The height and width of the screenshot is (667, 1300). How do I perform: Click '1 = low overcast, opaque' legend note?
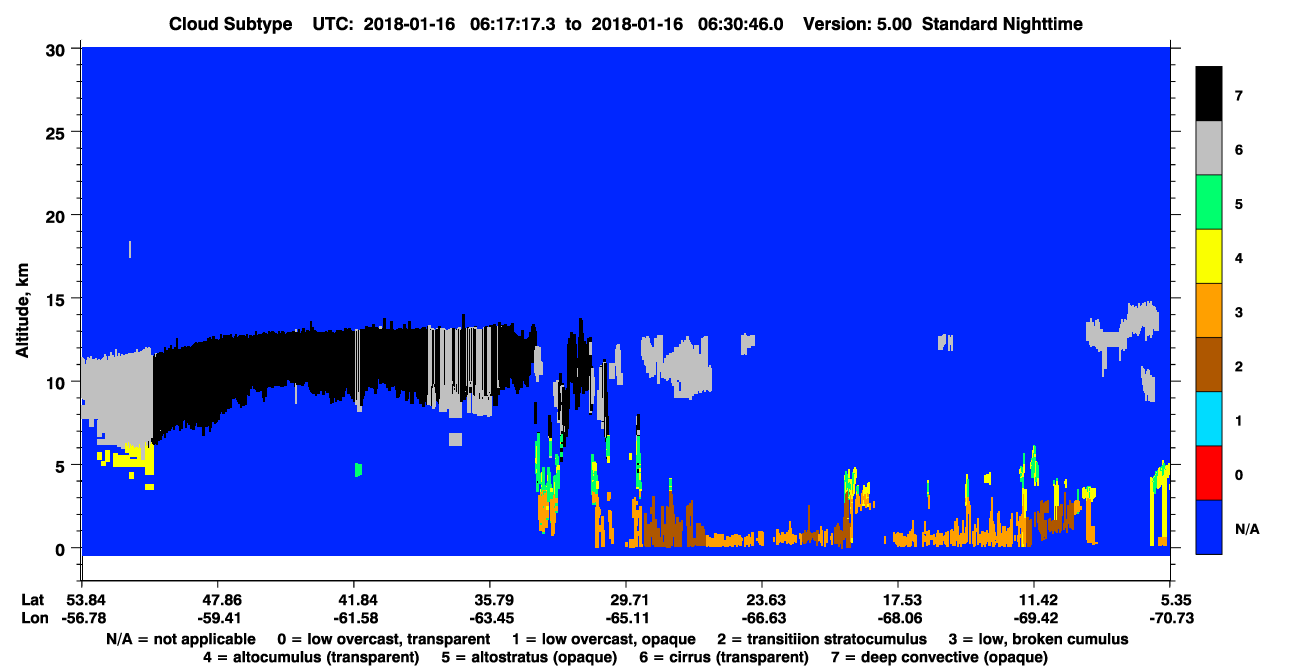tap(605, 639)
